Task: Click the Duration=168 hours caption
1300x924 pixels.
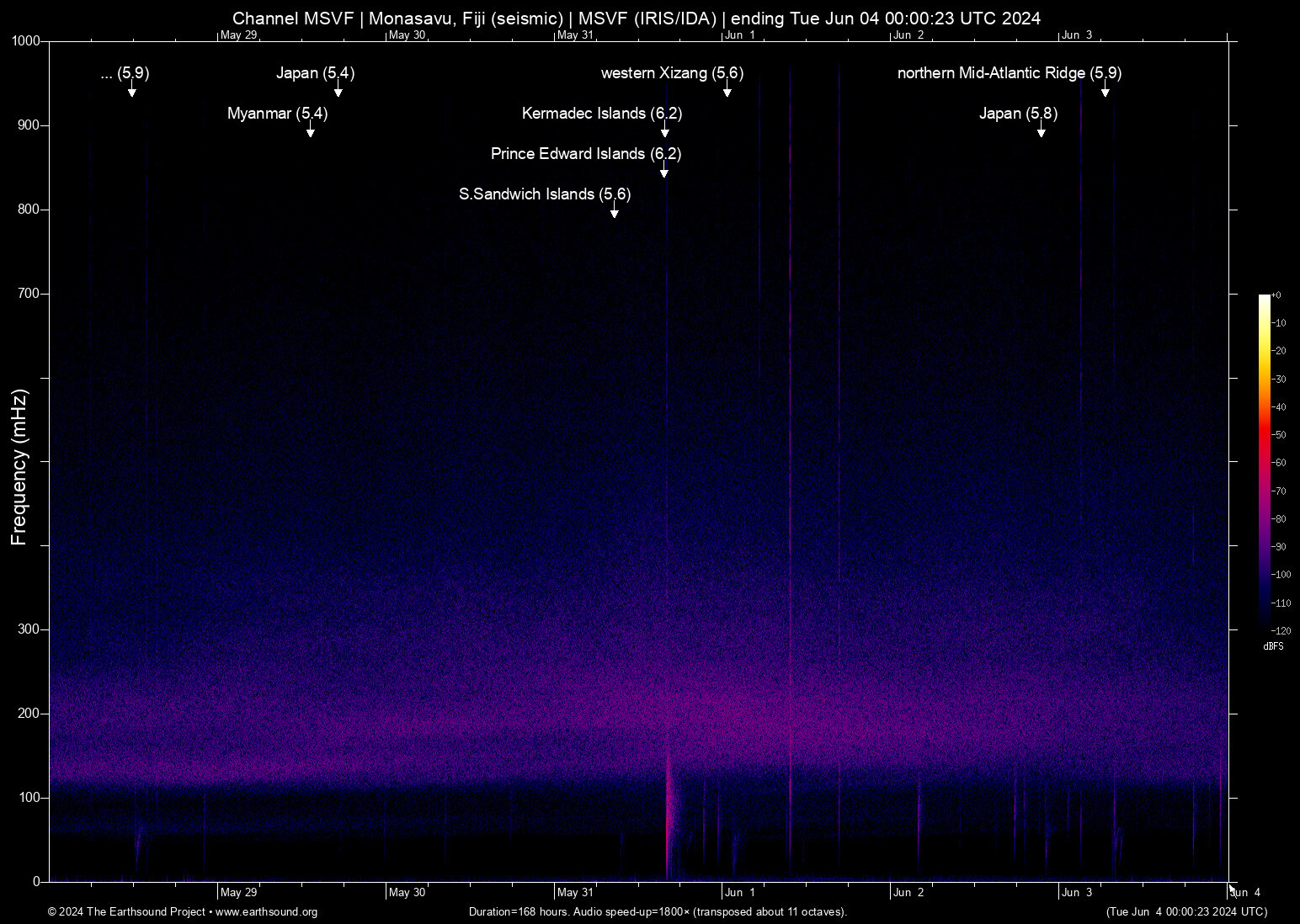Action: [x=658, y=912]
